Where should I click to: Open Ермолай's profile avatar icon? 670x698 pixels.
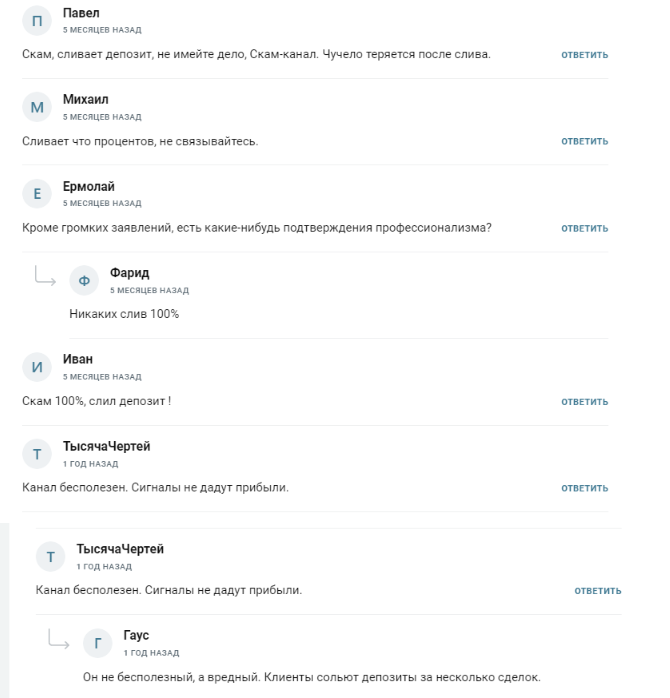[37, 194]
